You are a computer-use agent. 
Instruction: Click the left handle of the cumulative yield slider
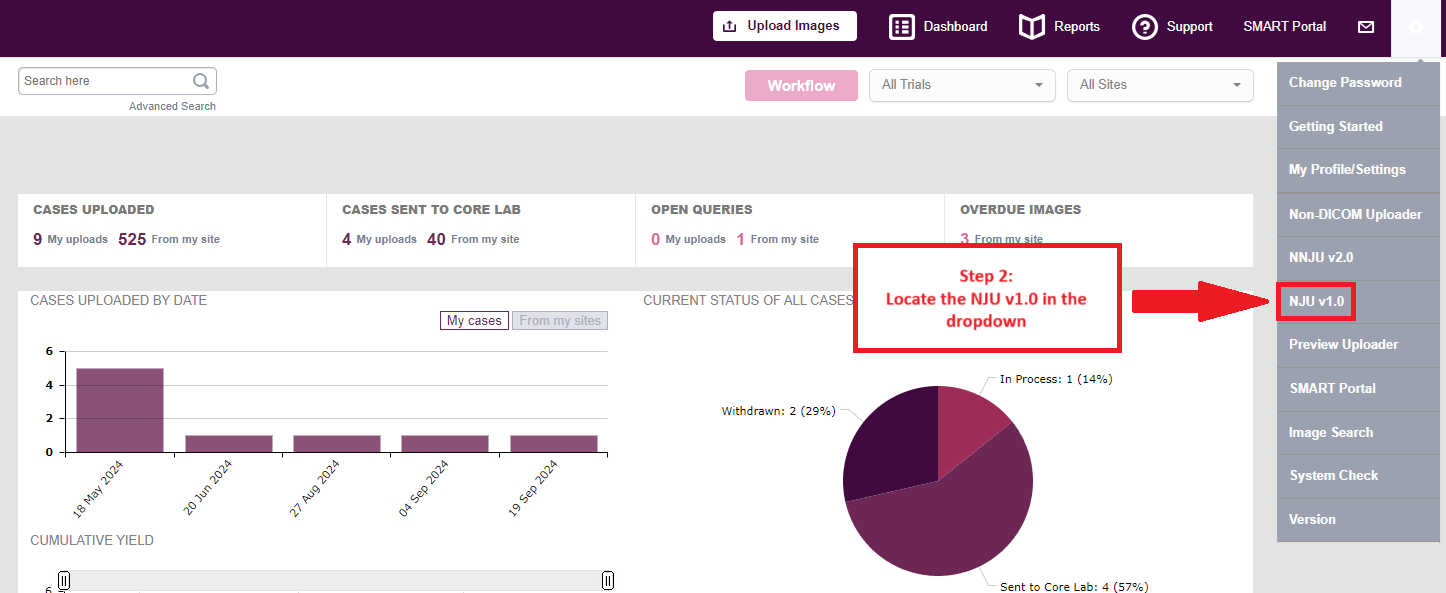click(64, 581)
